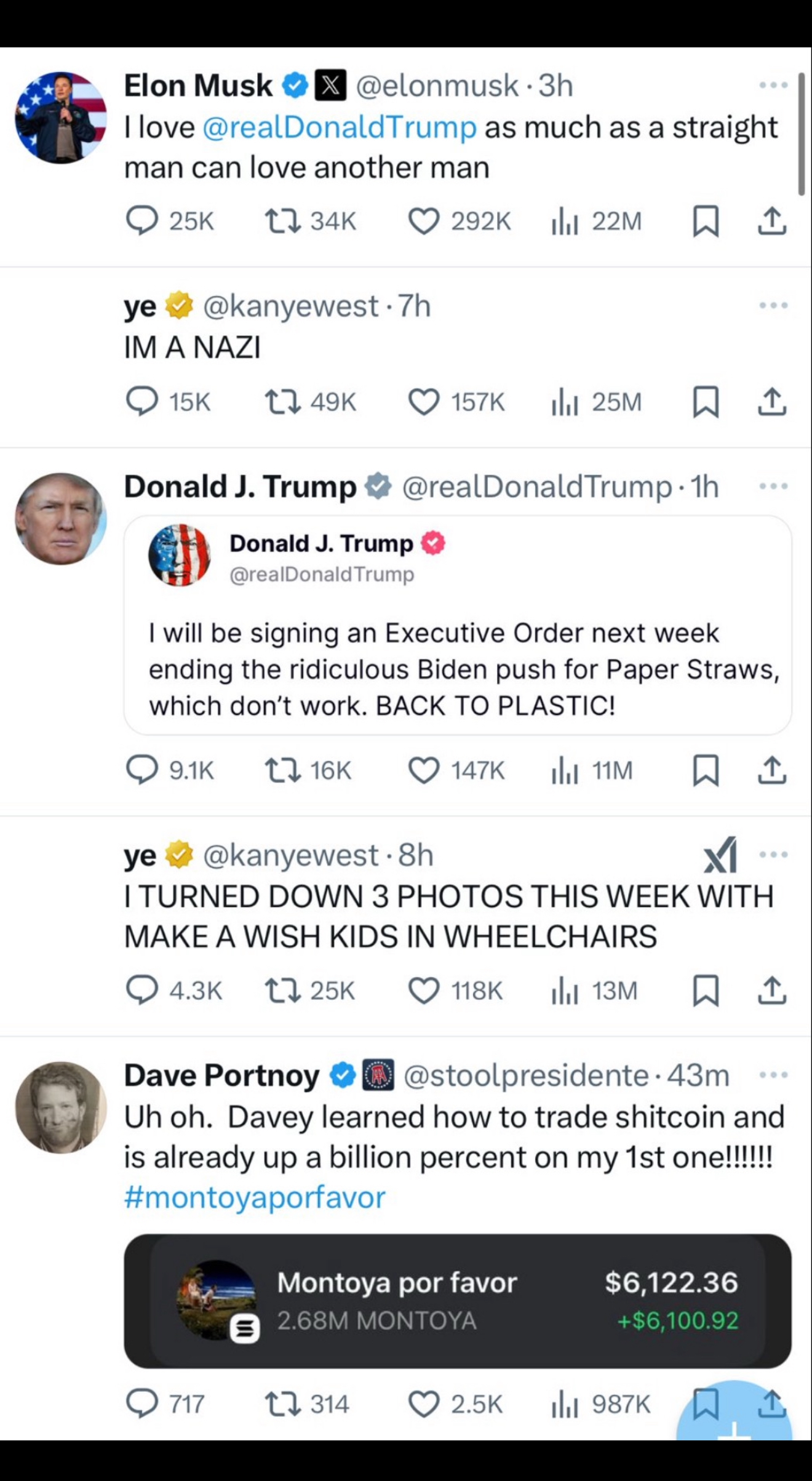812x1481 pixels.
Task: Repost Elon Musk's post
Action: [282, 221]
